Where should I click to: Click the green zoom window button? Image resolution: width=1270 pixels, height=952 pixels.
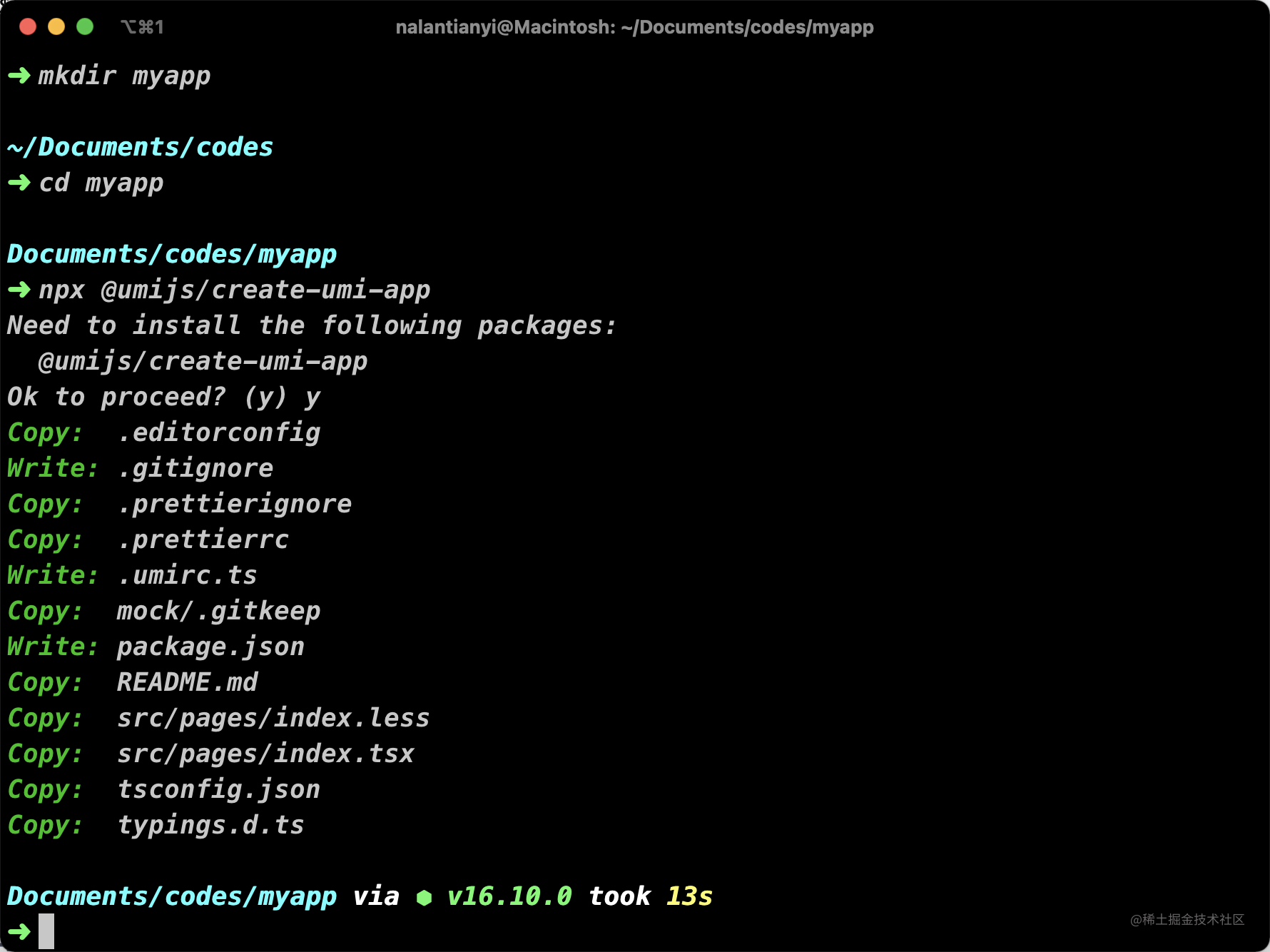[85, 26]
